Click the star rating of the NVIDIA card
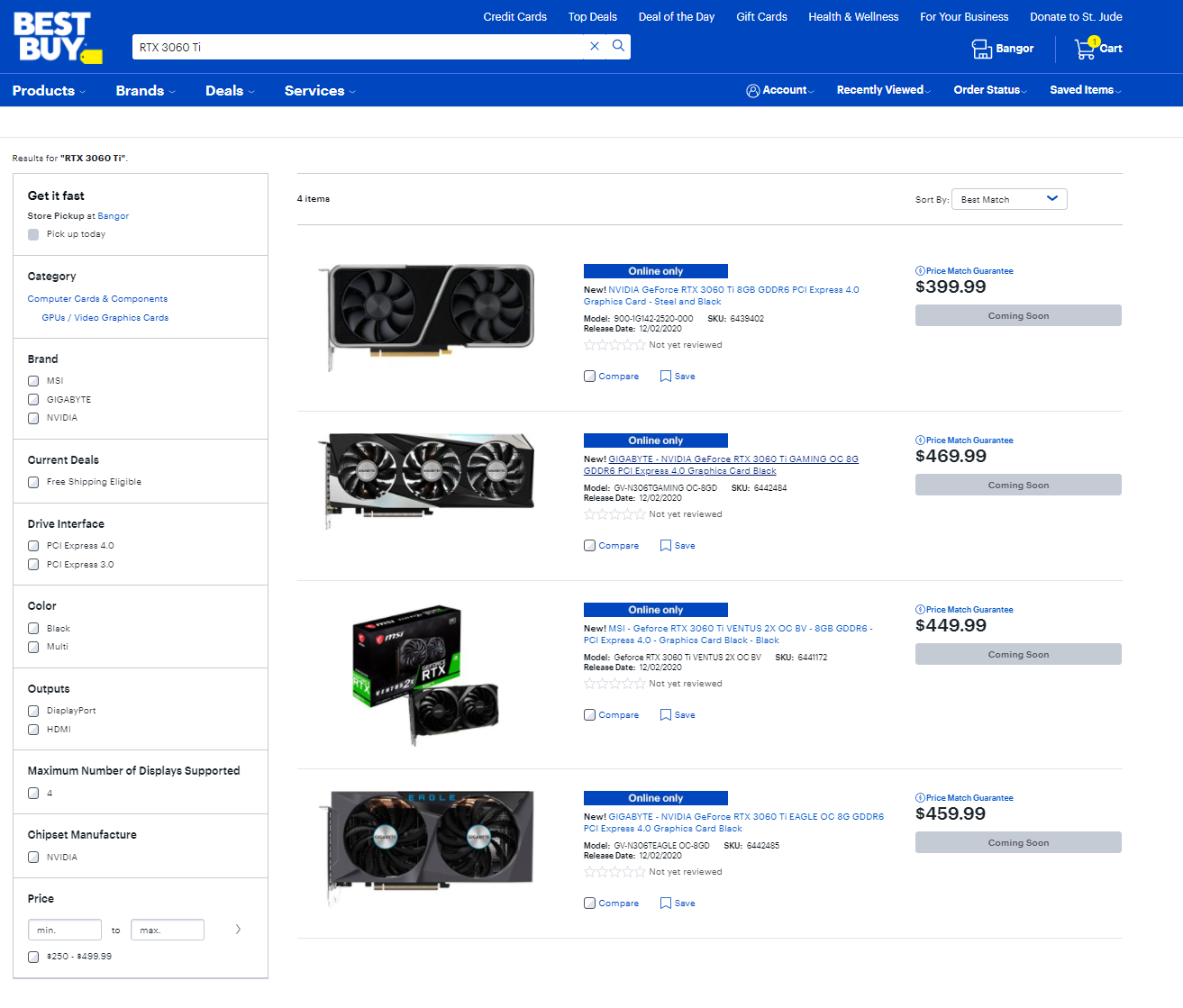 point(614,345)
